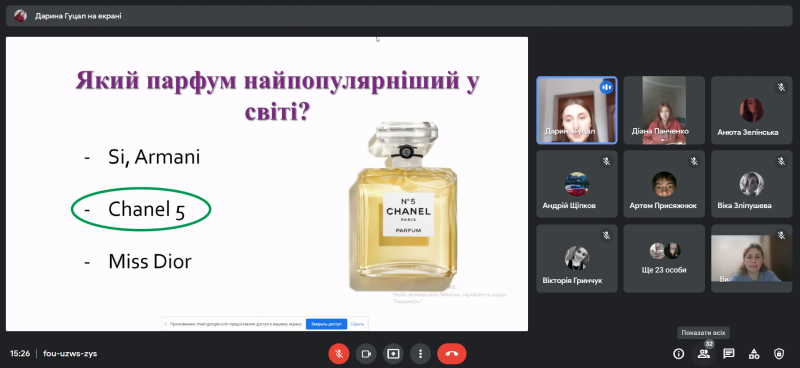Toggle the camera button in the bottom bar

point(366,354)
